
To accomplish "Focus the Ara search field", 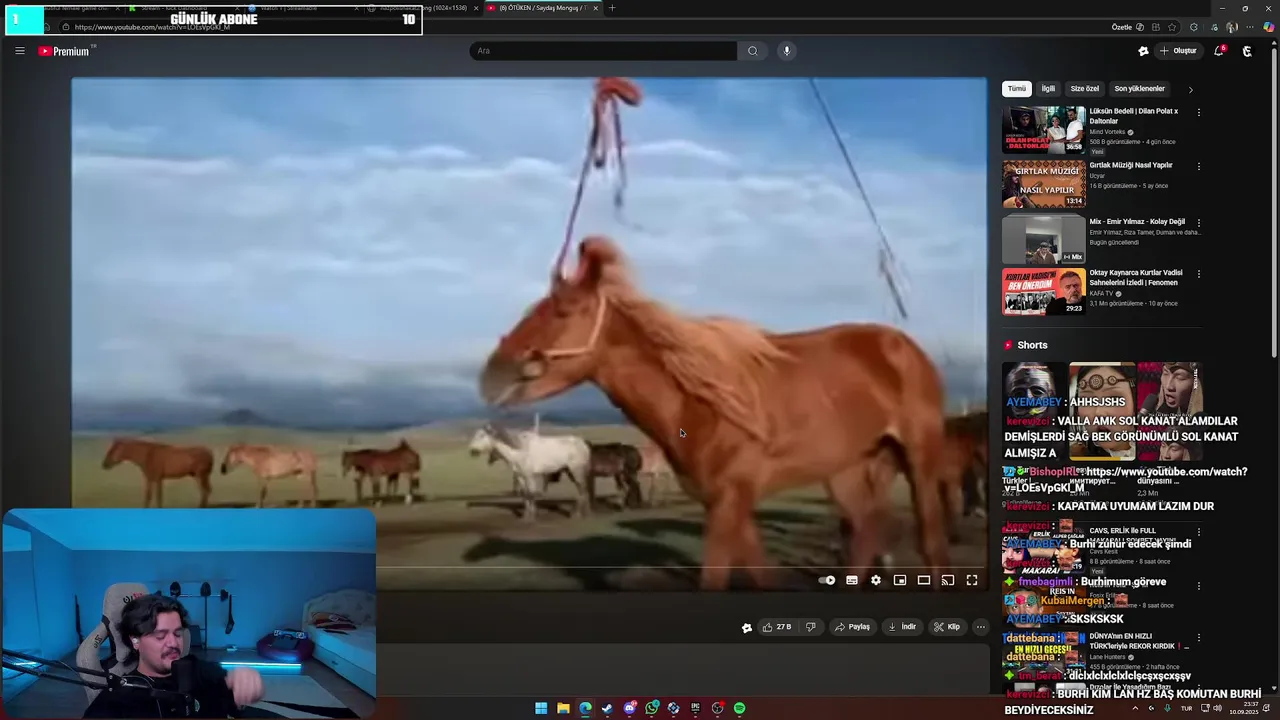I will click(x=603, y=51).
